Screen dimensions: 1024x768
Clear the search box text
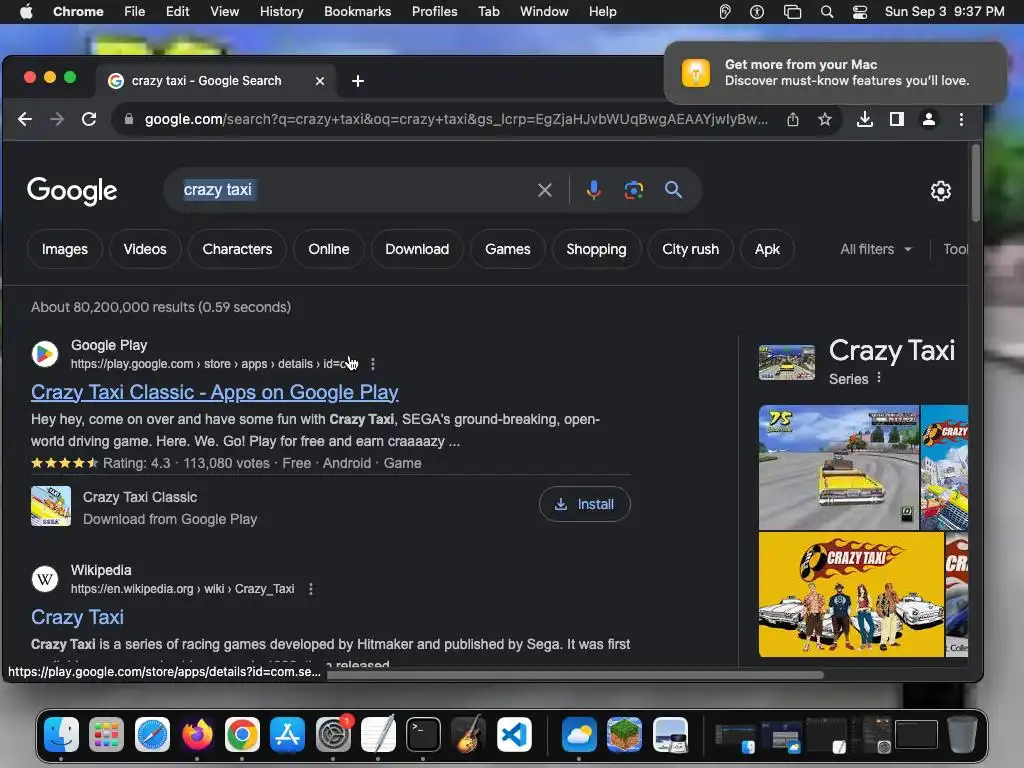(x=545, y=190)
